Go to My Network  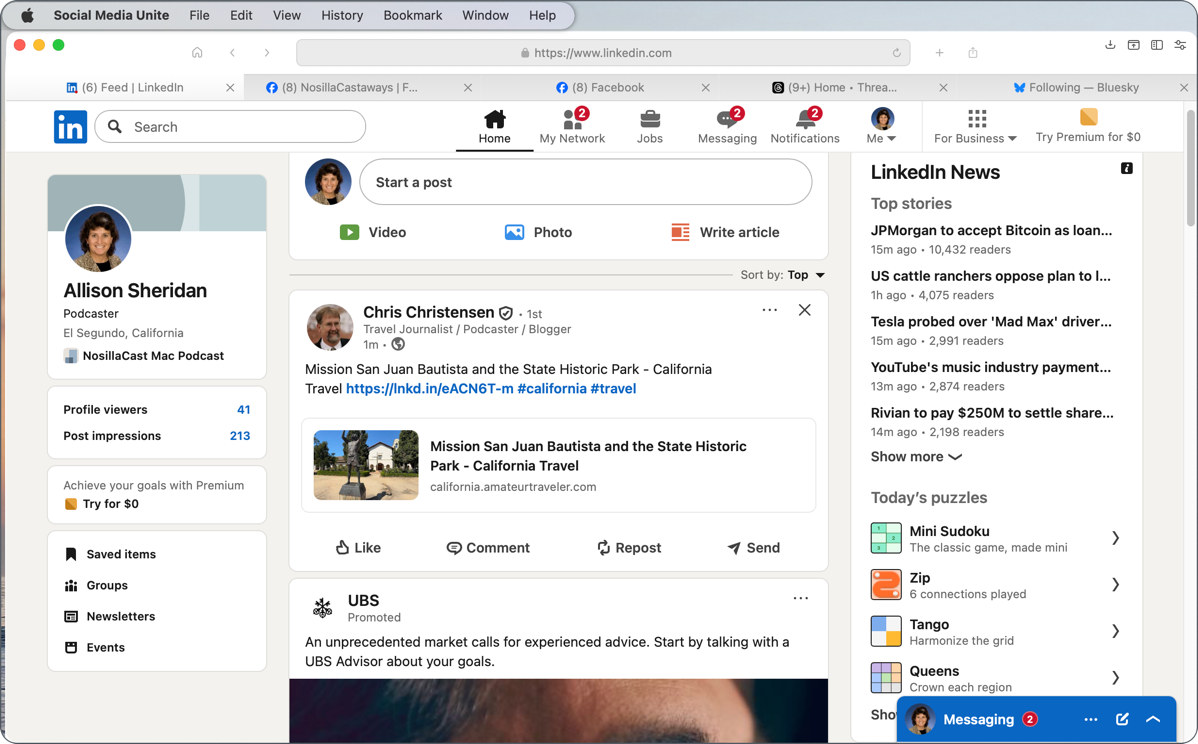coord(571,126)
